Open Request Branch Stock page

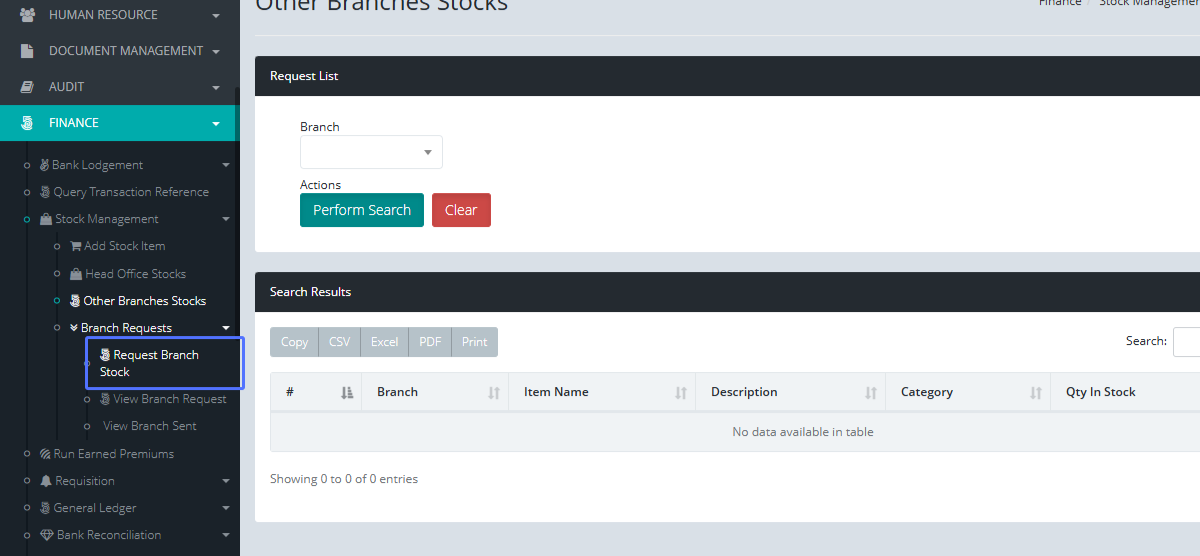[155, 363]
